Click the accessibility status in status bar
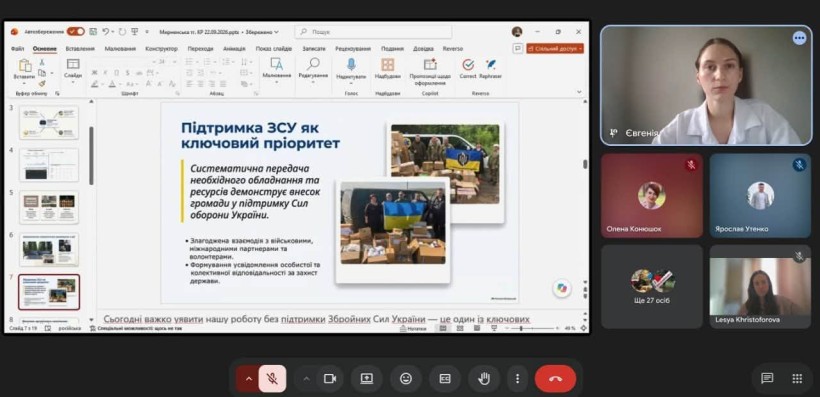This screenshot has height=397, width=820. click(x=135, y=328)
